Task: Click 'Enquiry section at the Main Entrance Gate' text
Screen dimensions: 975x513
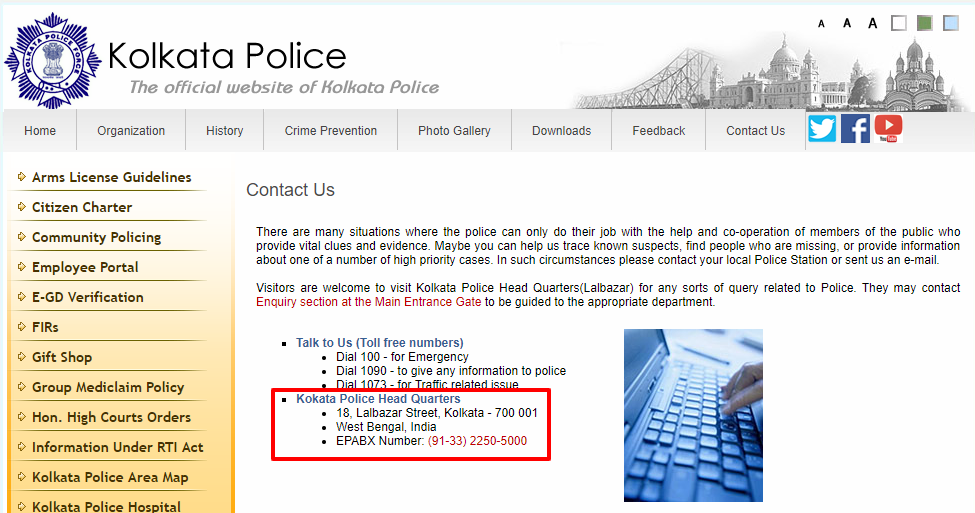Action: (369, 302)
